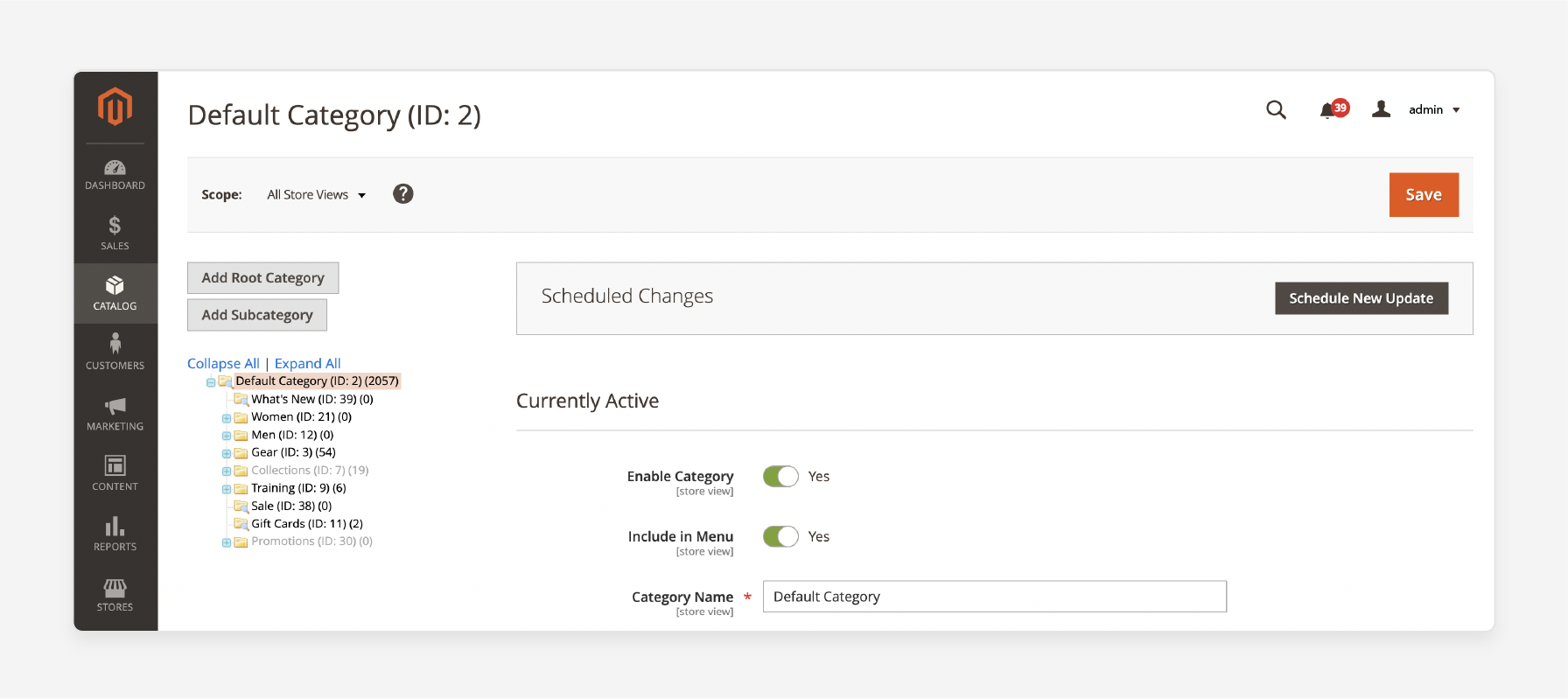Click the Magento logo icon
This screenshot has height=699, width=1568.
click(x=115, y=107)
